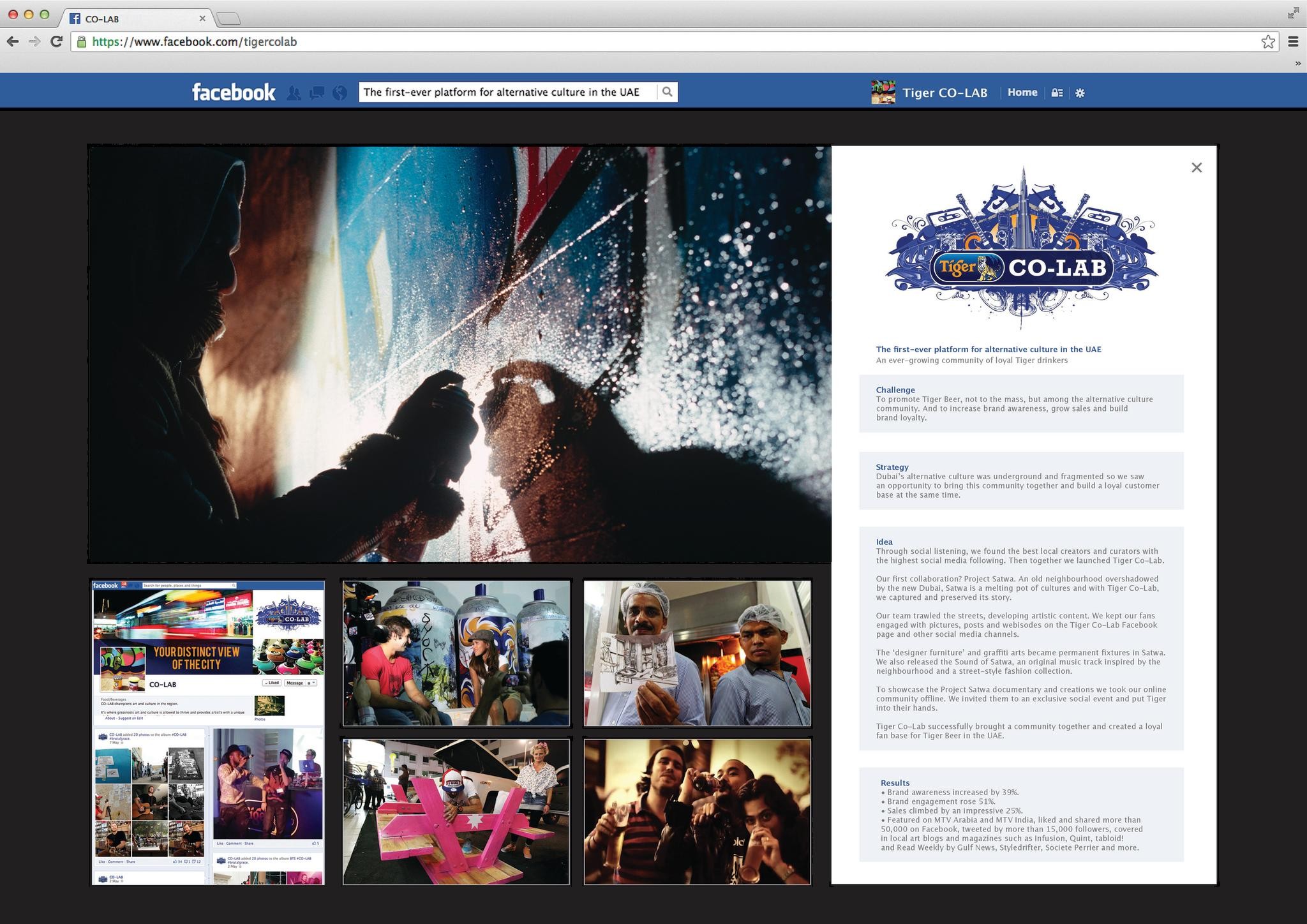Click the Strategy section heading
This screenshot has width=1307, height=924.
892,467
